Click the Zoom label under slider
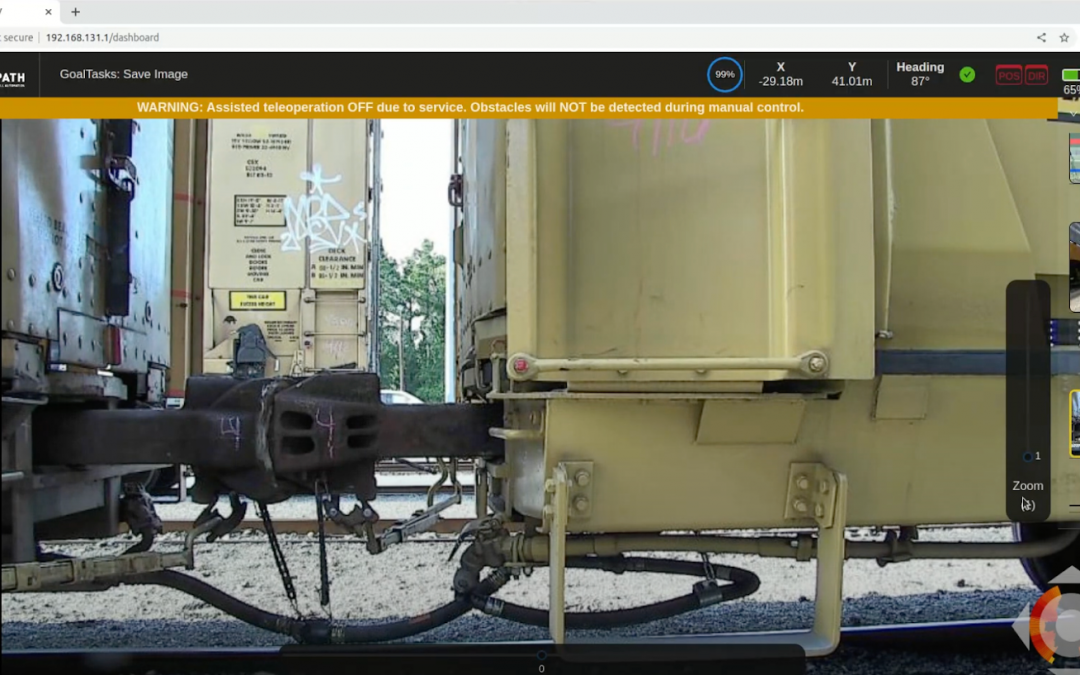Viewport: 1080px width, 675px height. (x=1027, y=486)
